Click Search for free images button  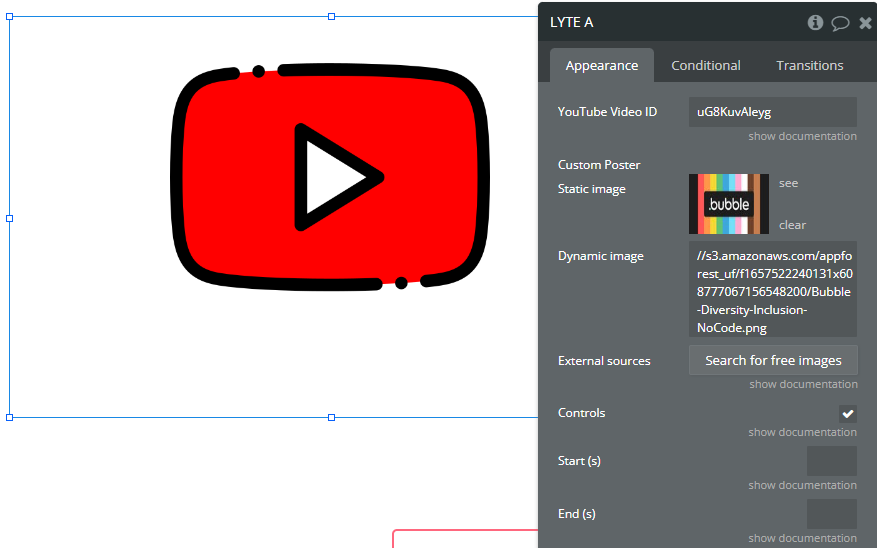773,360
